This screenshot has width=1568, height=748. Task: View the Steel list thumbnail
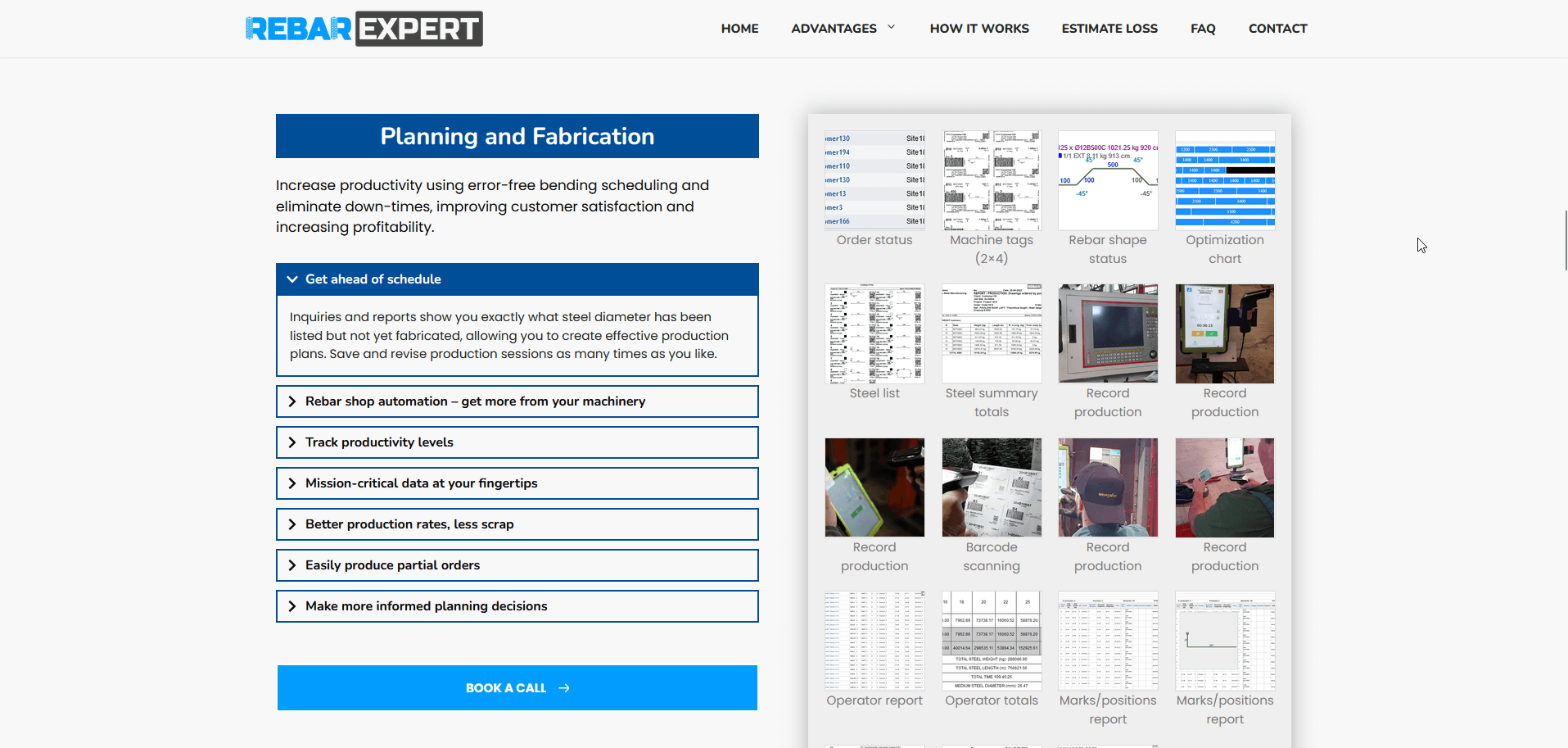pyautogui.click(x=874, y=334)
